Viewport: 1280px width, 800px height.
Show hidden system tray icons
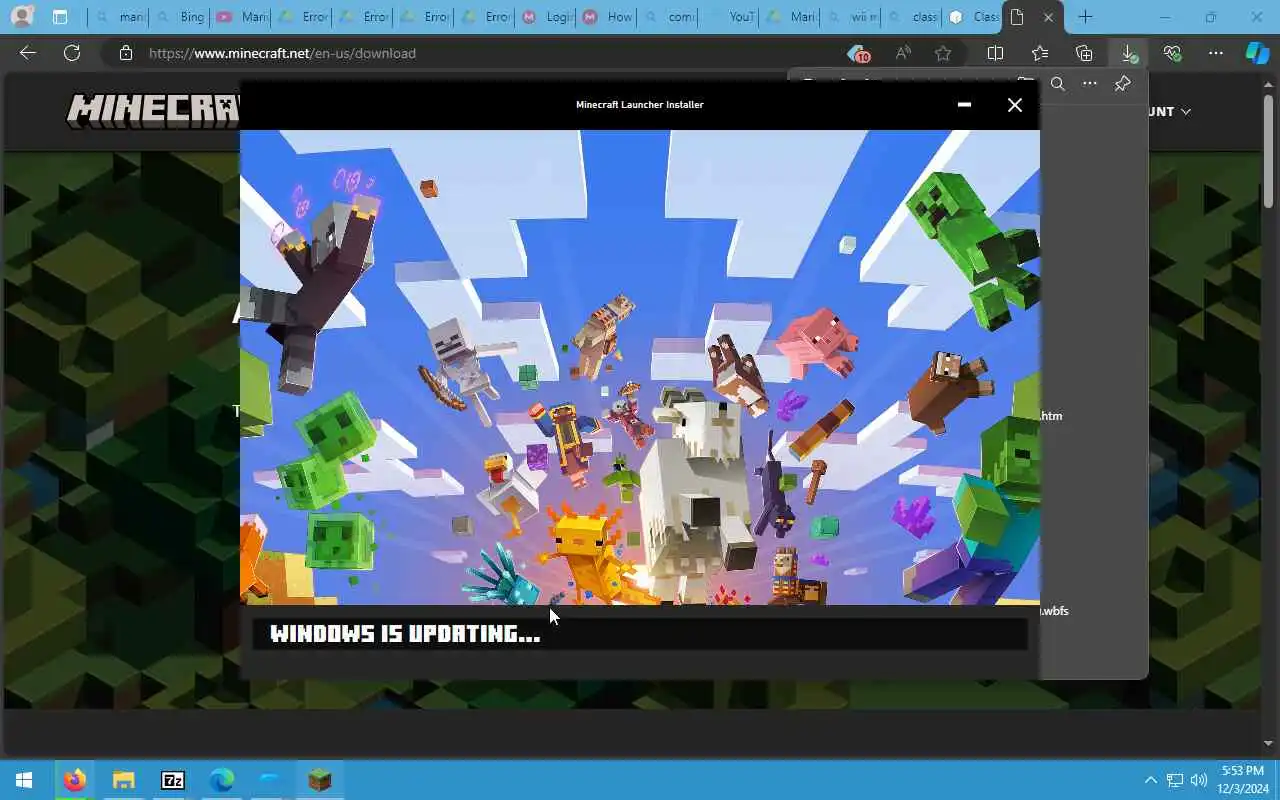click(1150, 780)
